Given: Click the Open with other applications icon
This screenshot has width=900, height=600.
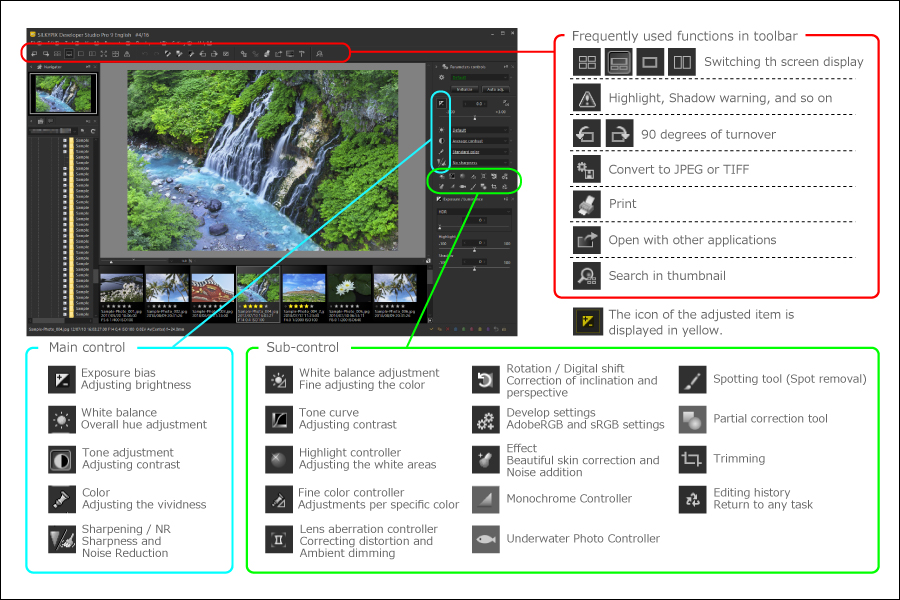Looking at the screenshot, I should (587, 240).
